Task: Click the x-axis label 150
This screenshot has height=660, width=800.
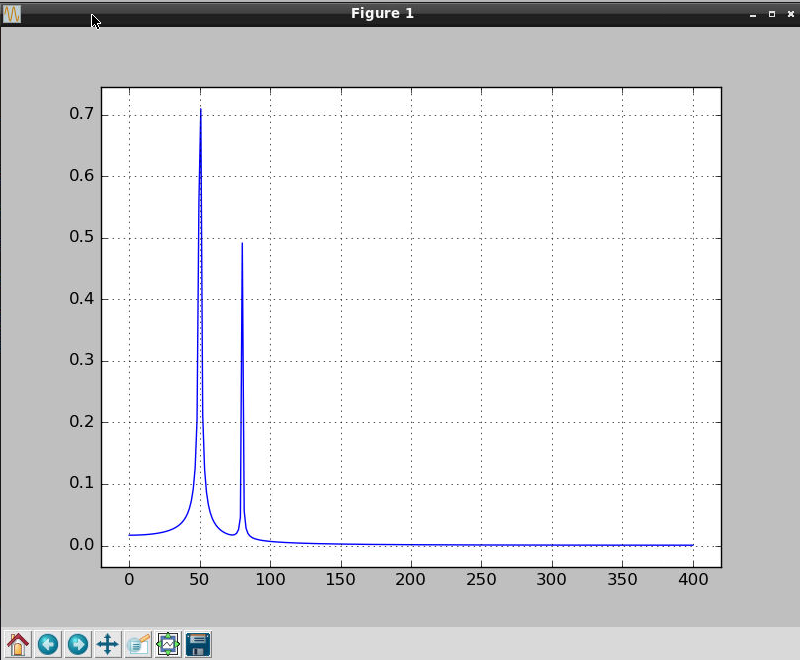Action: click(340, 579)
